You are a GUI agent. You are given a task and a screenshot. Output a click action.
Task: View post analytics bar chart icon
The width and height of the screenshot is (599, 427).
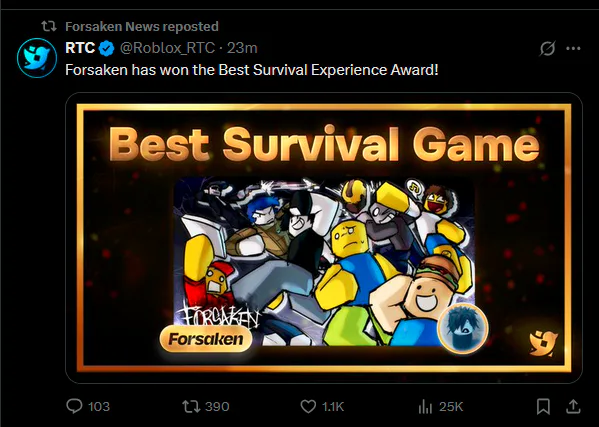pyautogui.click(x=425, y=406)
